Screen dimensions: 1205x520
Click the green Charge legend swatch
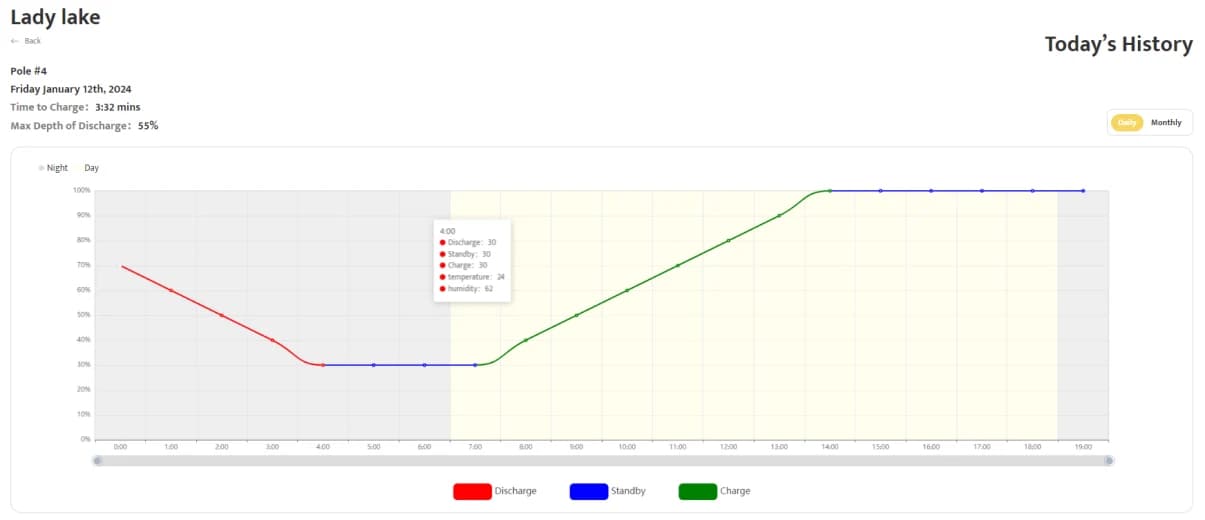697,491
